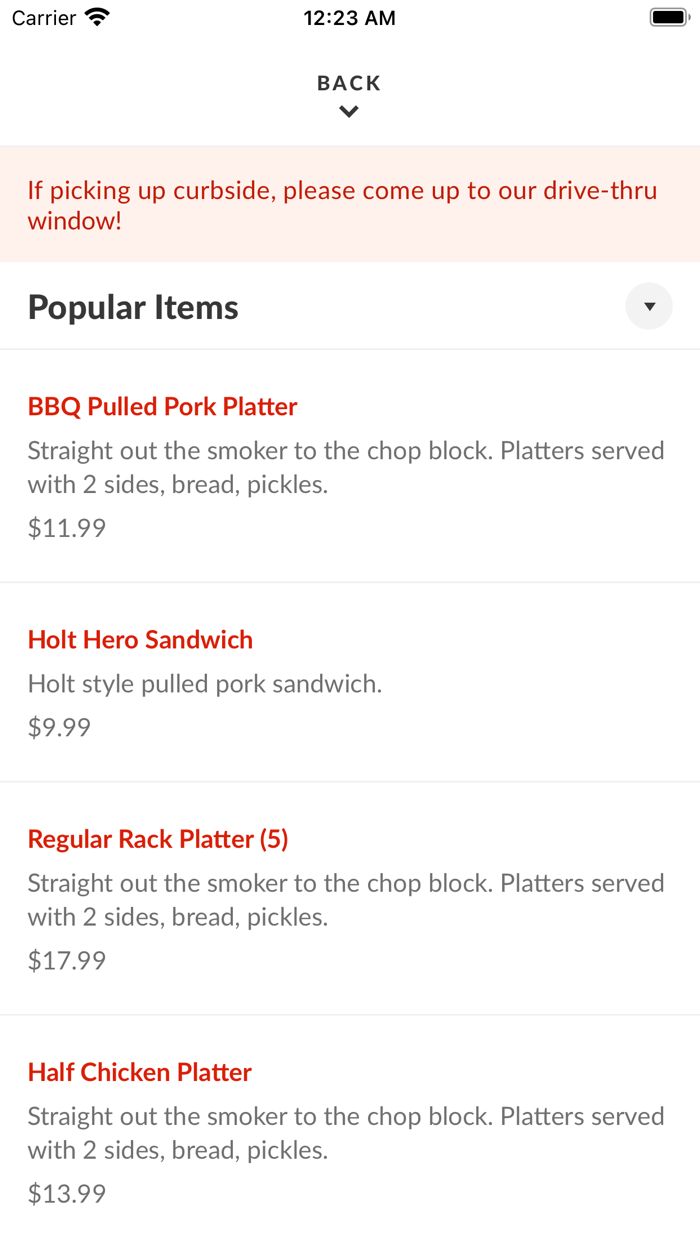
Task: Tap the Wi-Fi icon in status bar
Action: [x=95, y=16]
